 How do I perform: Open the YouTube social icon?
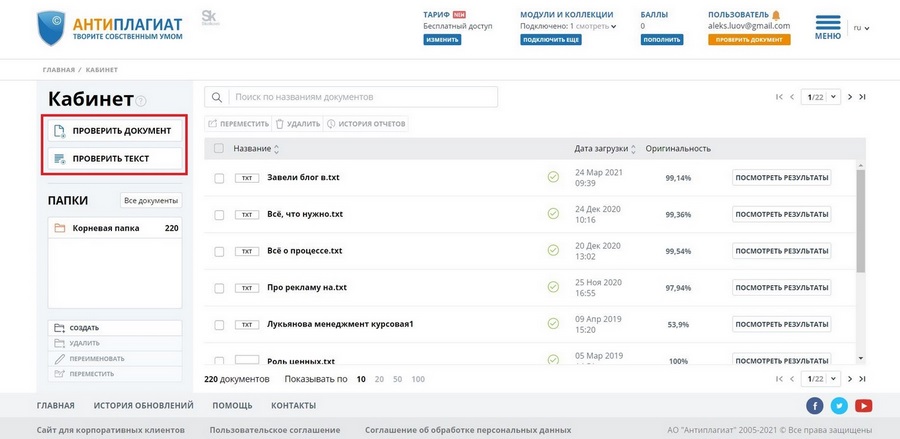863,406
